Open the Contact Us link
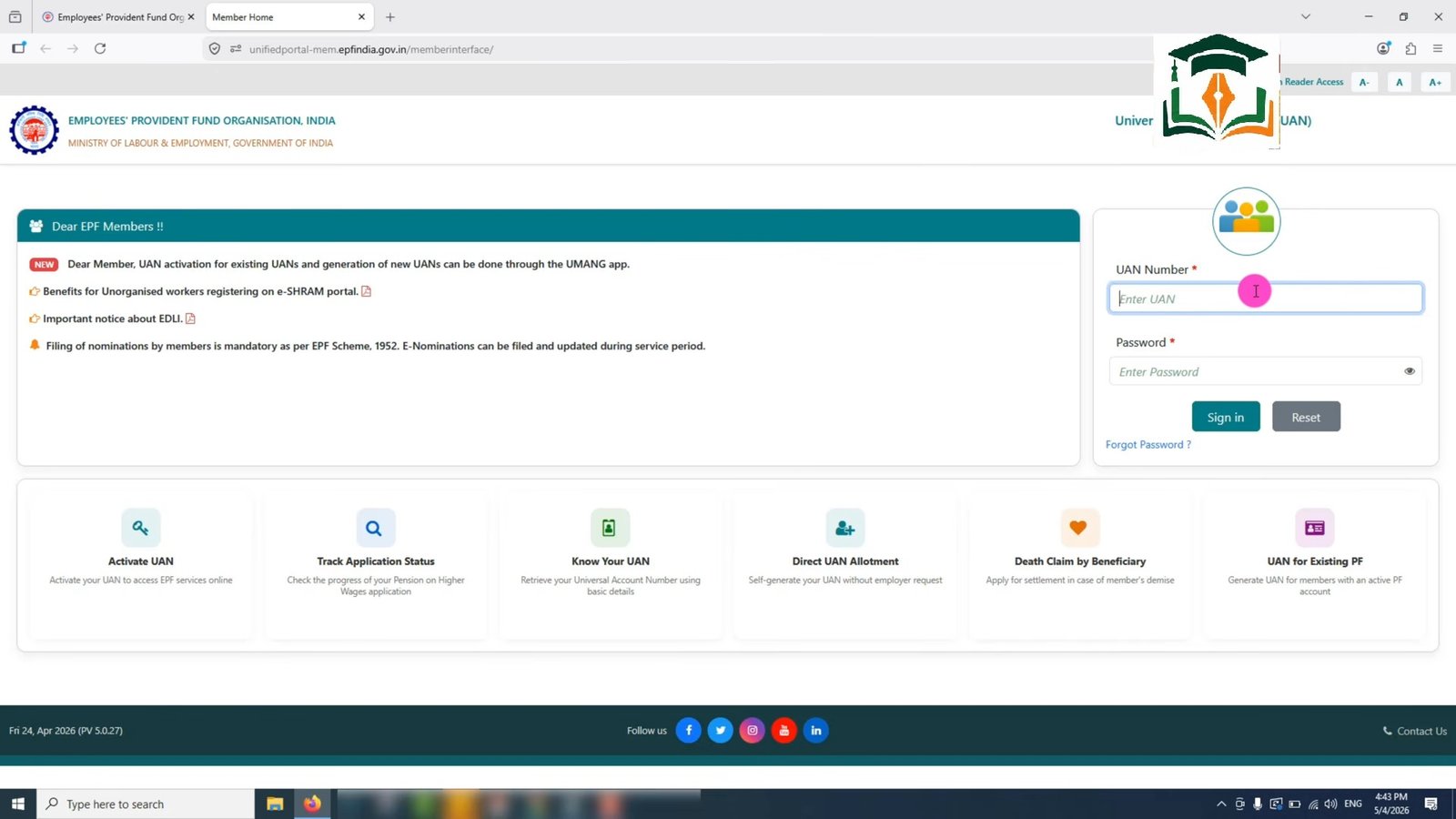The width and height of the screenshot is (1456, 819). (1415, 731)
